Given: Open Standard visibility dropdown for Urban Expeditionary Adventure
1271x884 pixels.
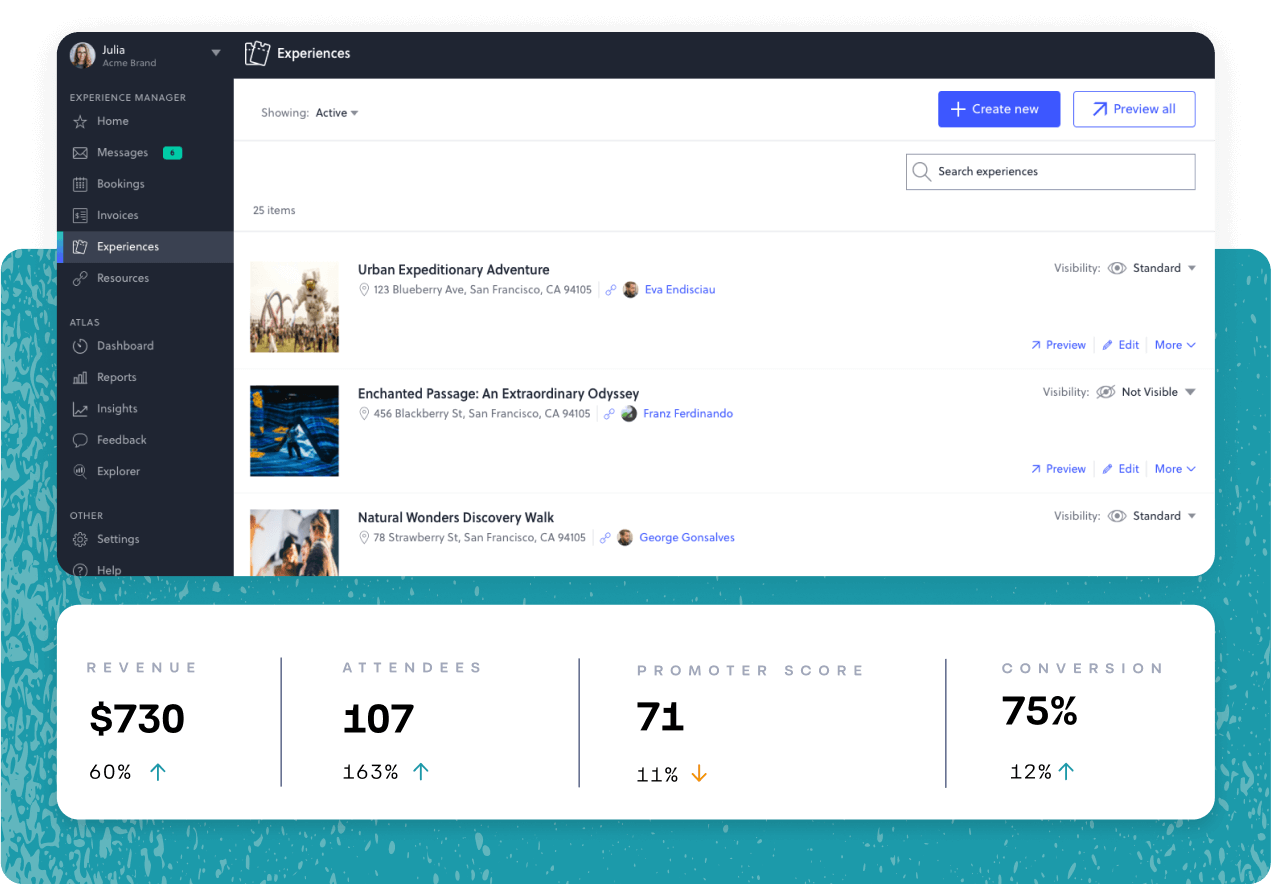Looking at the screenshot, I should point(1164,268).
